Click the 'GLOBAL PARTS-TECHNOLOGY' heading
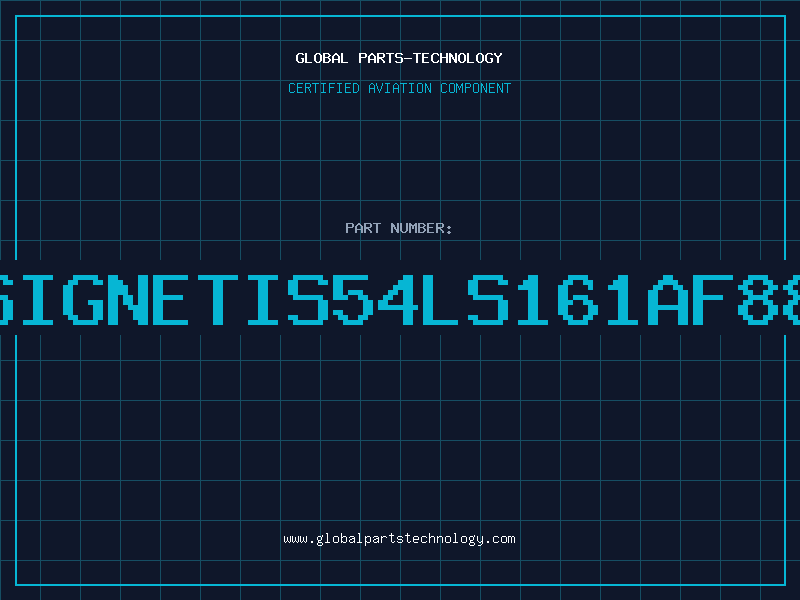800x600 pixels. 399,58
